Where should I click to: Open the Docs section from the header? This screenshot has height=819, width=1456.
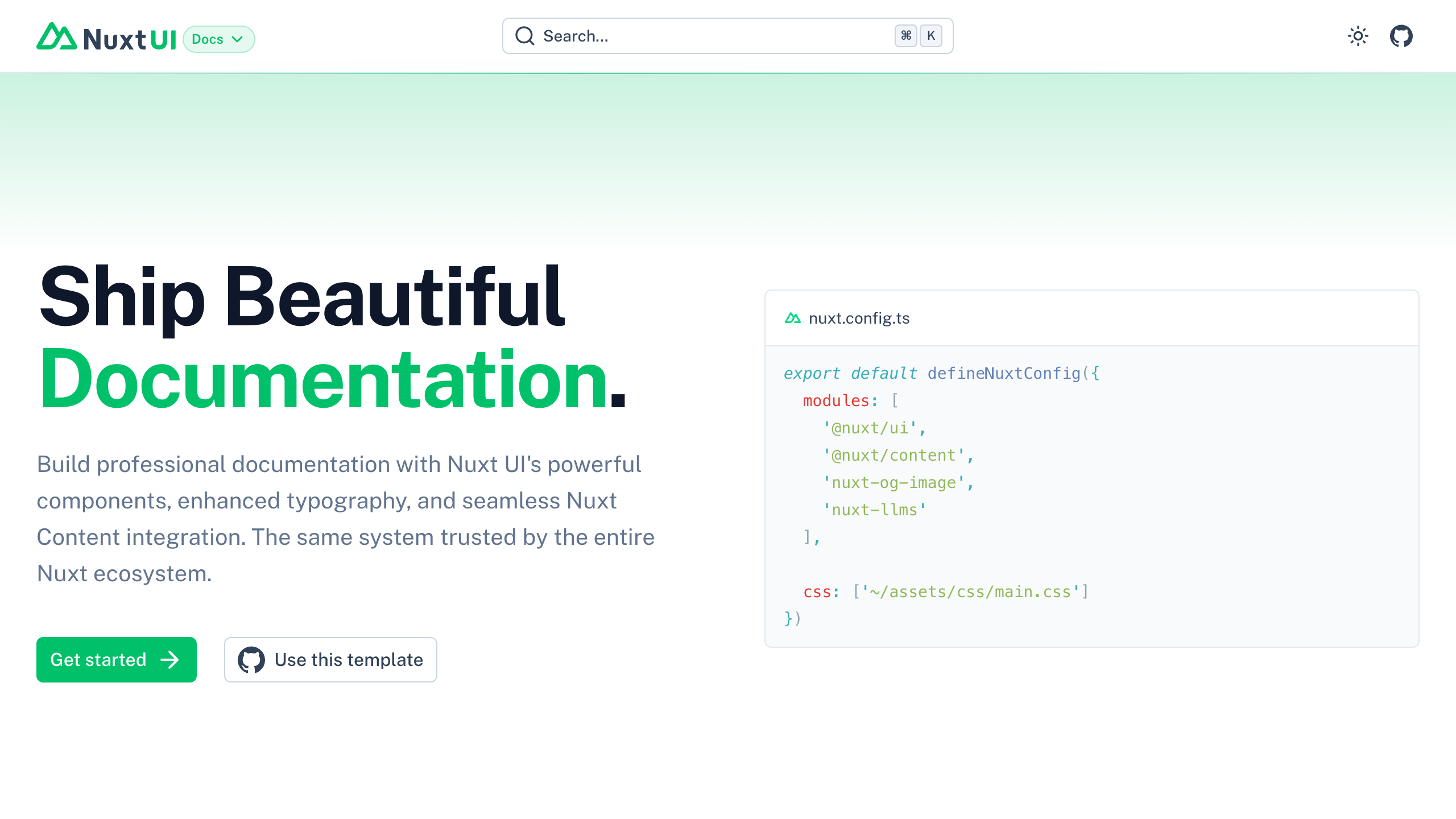(209, 39)
